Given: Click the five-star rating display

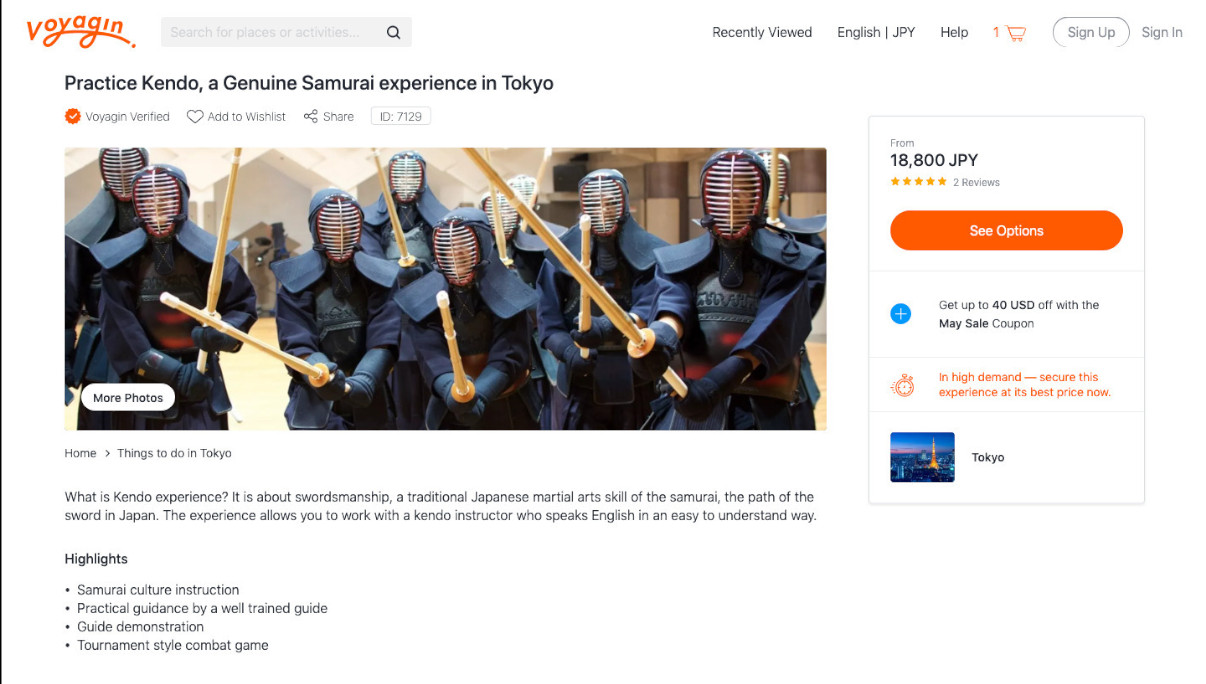Looking at the screenshot, I should pyautogui.click(x=918, y=182).
